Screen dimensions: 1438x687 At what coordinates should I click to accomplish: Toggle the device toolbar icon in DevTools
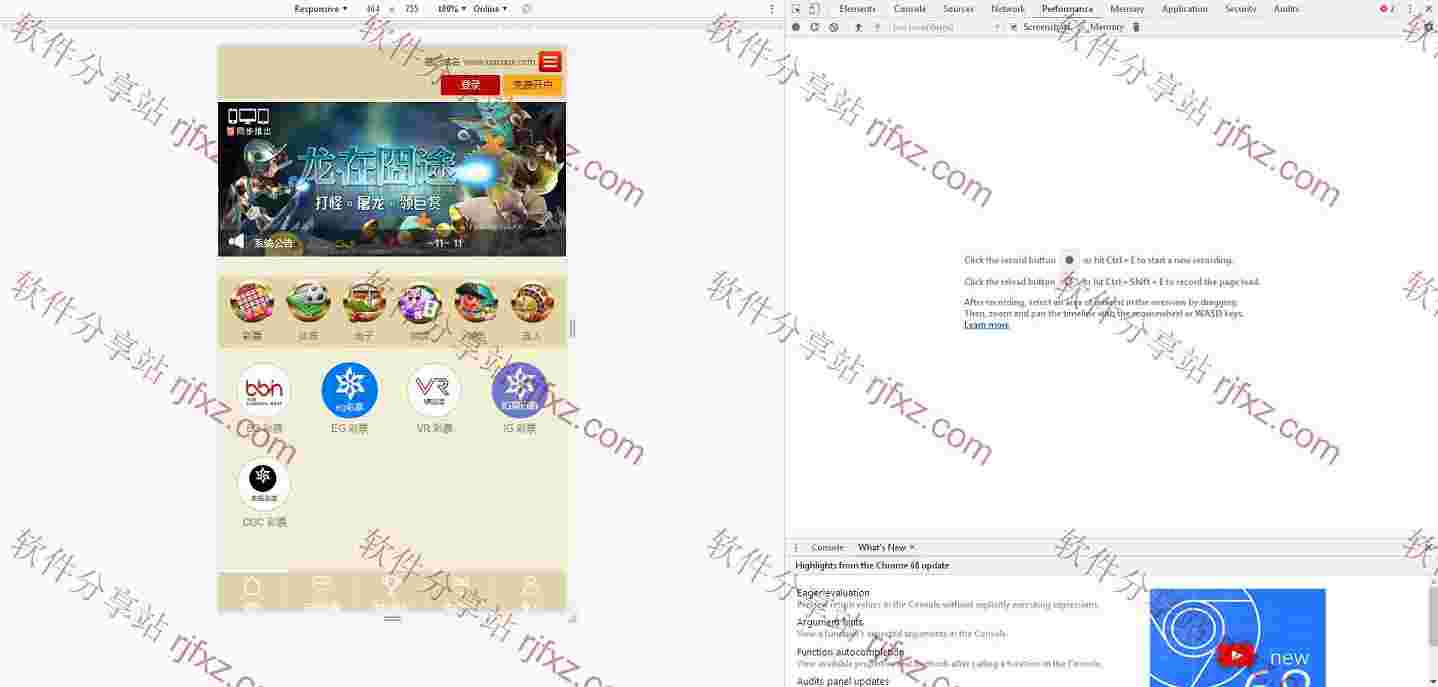[x=814, y=9]
